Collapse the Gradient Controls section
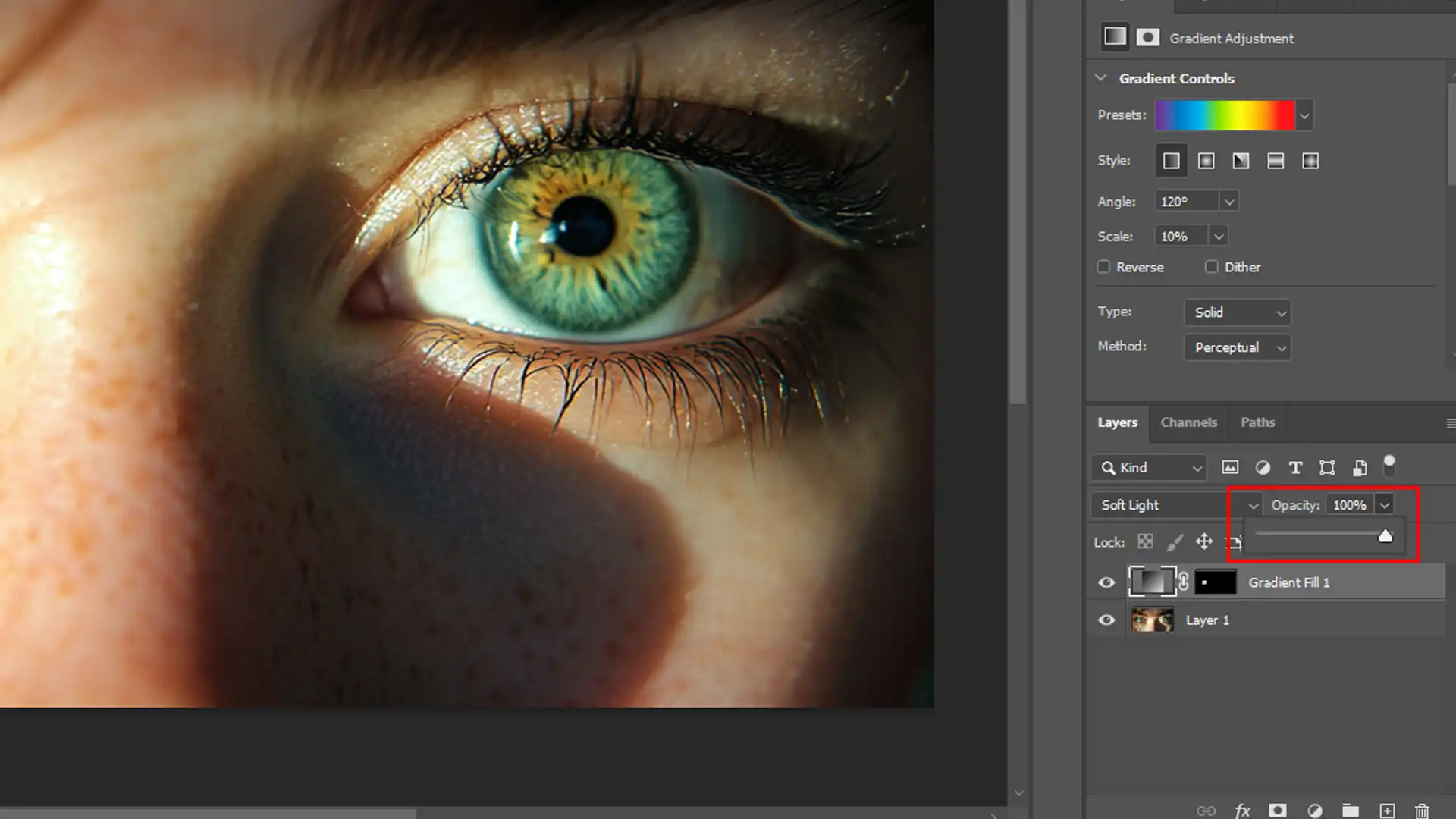 click(x=1101, y=78)
